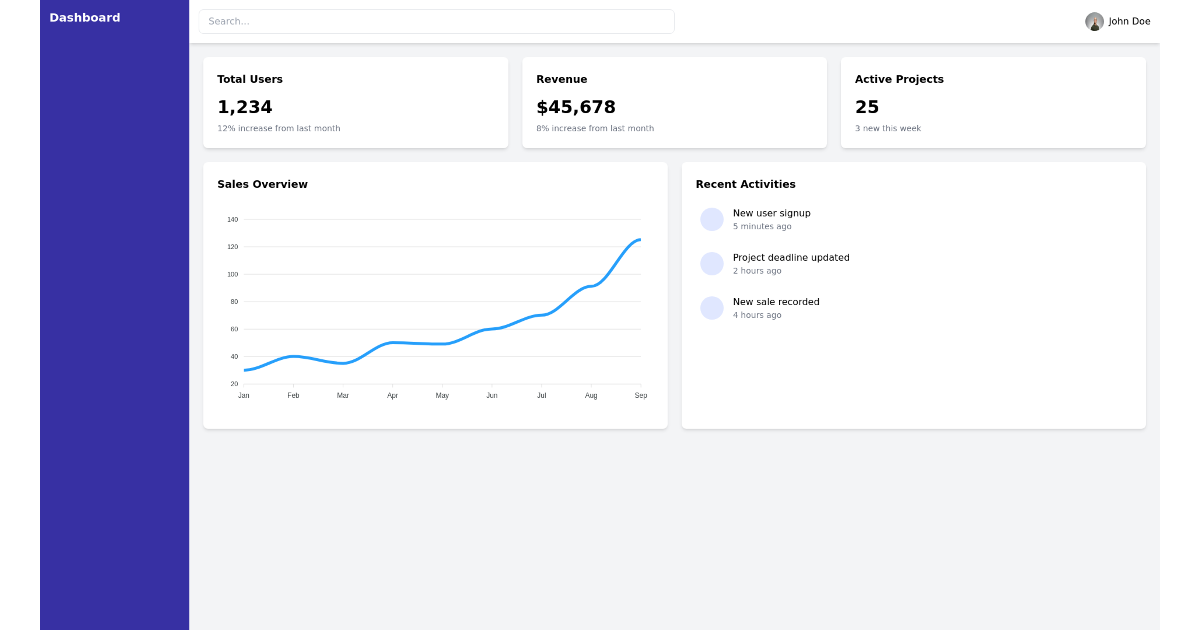Screen dimensions: 1200x630
Task: Click the search input field
Action: click(437, 21)
